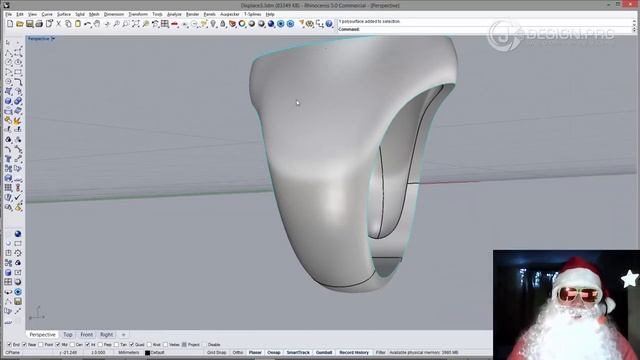Select the Polyline tool in sidebar
Screen dimensions: 640x360
coord(8,52)
